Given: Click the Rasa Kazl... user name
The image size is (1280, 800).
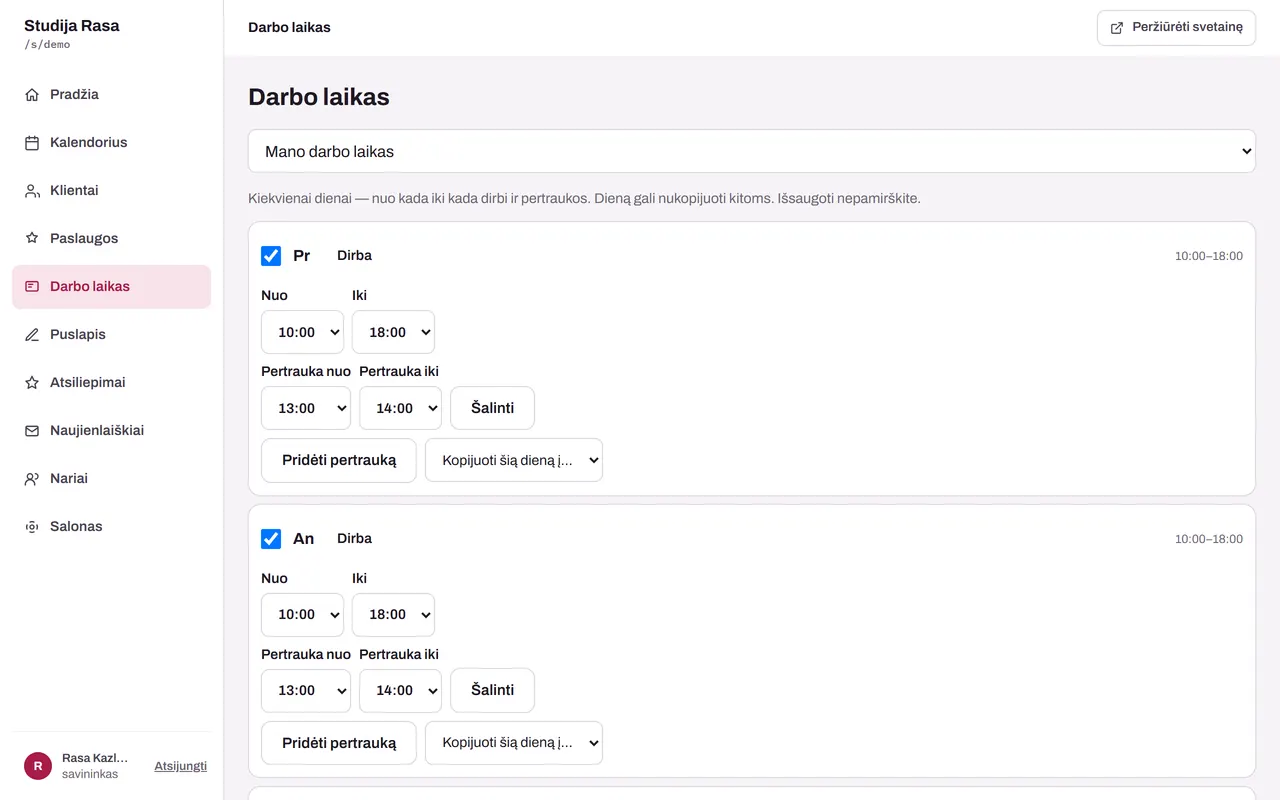Looking at the screenshot, I should point(95,758).
